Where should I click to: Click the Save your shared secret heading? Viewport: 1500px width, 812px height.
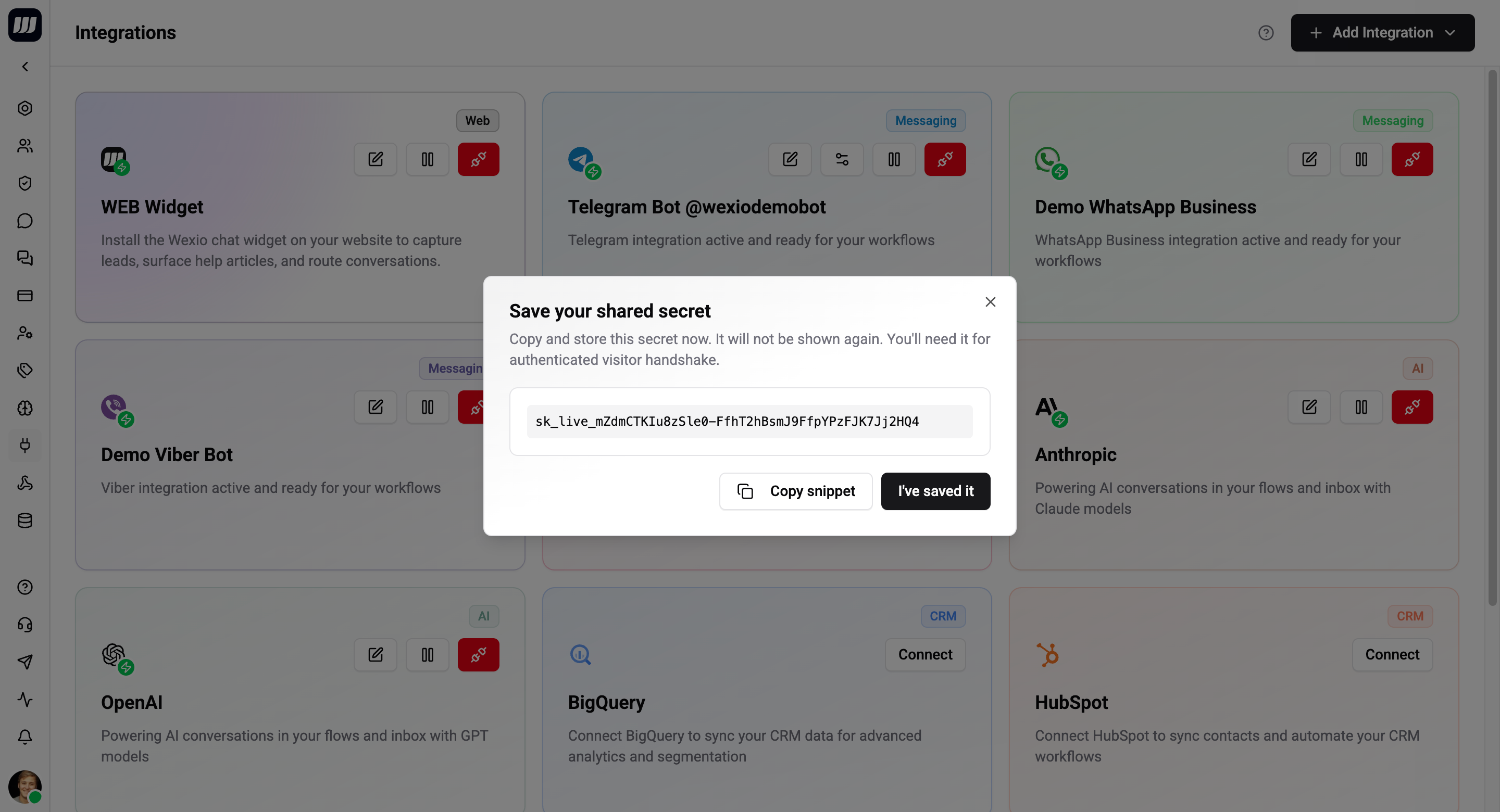point(610,311)
